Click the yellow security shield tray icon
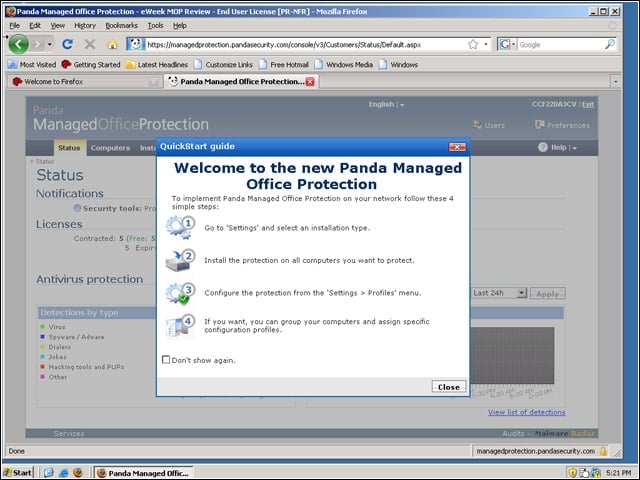640x480 pixels. pyautogui.click(x=573, y=473)
